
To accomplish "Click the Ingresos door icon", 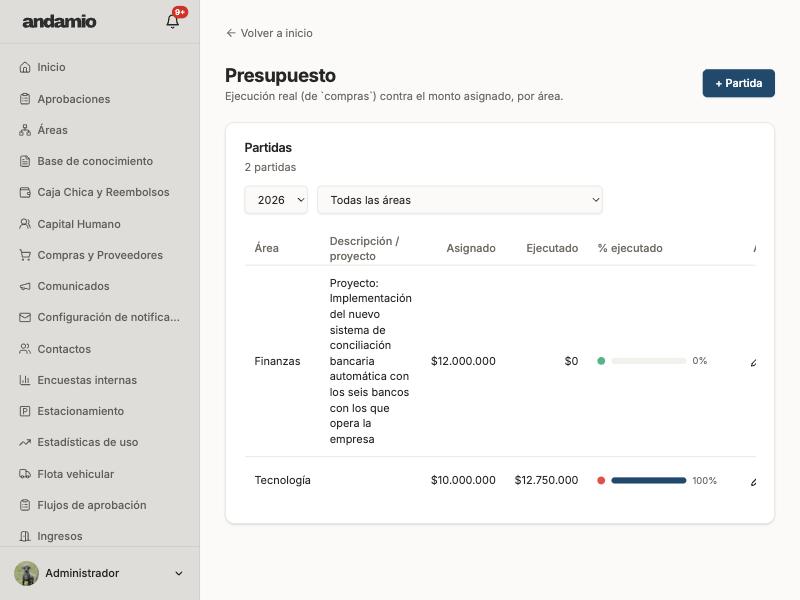I will (25, 536).
